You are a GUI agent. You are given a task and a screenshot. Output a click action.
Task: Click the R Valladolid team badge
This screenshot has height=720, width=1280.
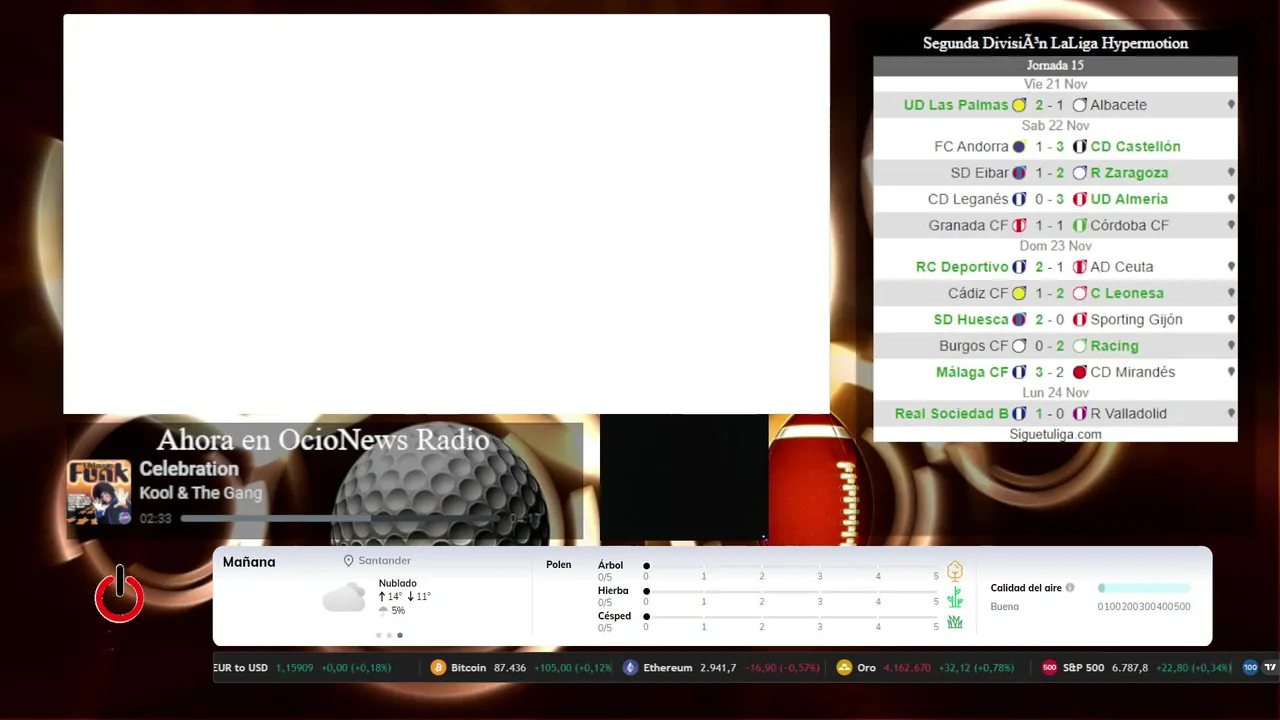(x=1079, y=413)
